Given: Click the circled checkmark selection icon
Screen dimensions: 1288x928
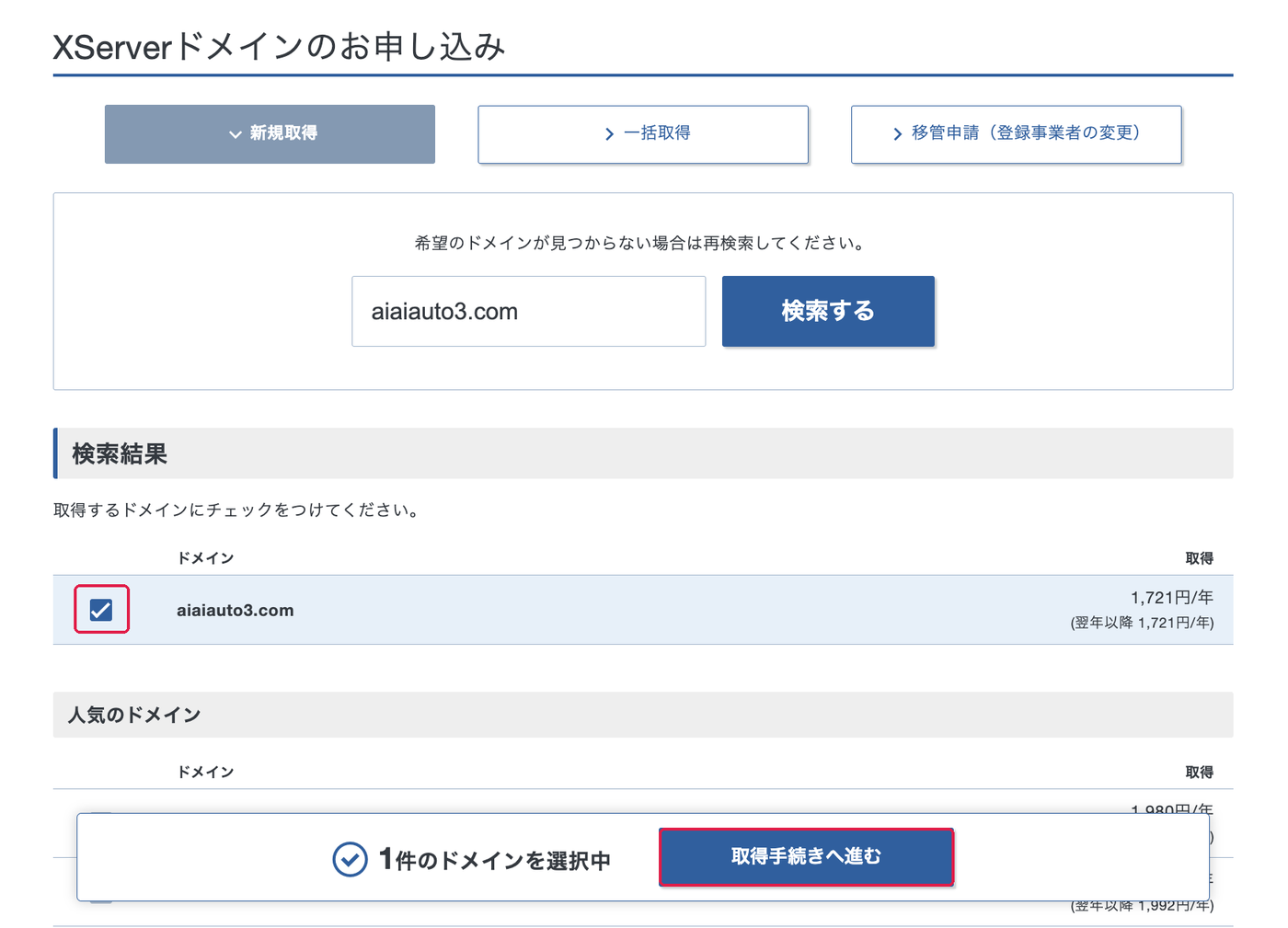Looking at the screenshot, I should click(x=350, y=860).
